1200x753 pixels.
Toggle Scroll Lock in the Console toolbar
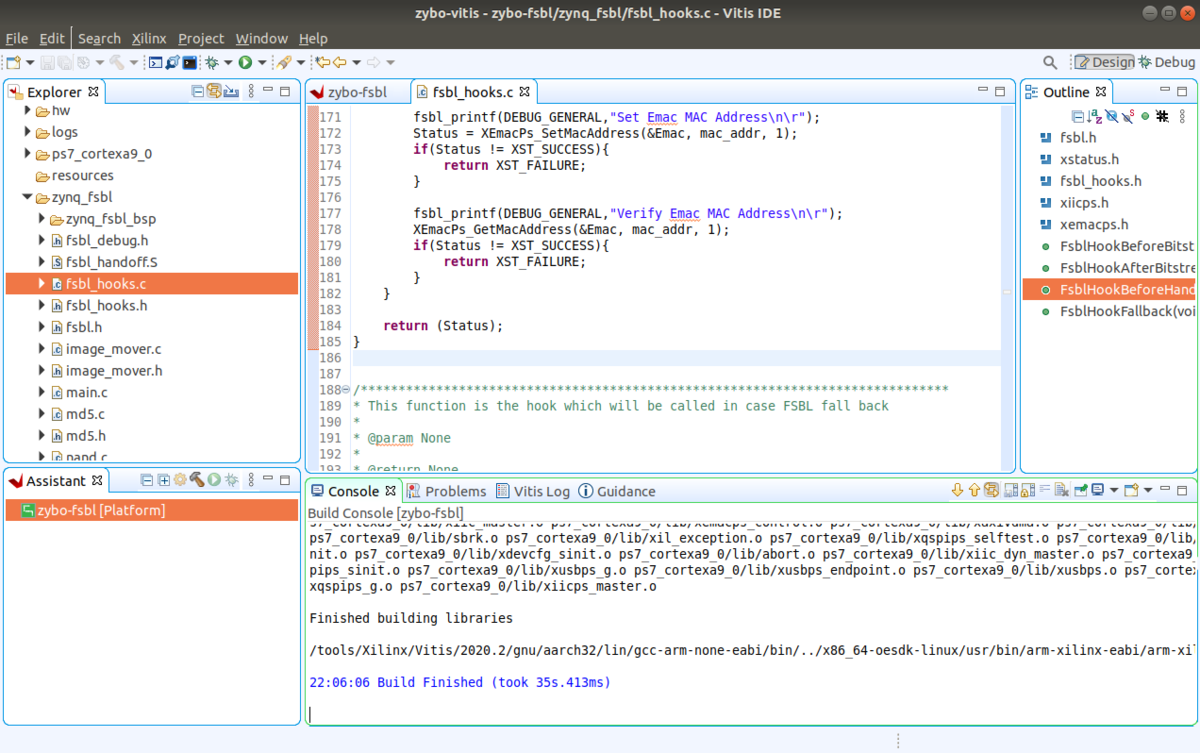[1028, 490]
